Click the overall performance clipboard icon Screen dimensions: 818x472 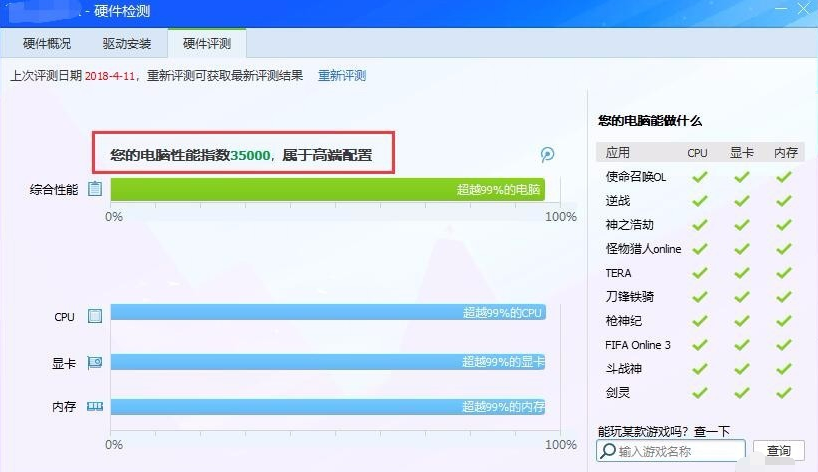coord(95,189)
